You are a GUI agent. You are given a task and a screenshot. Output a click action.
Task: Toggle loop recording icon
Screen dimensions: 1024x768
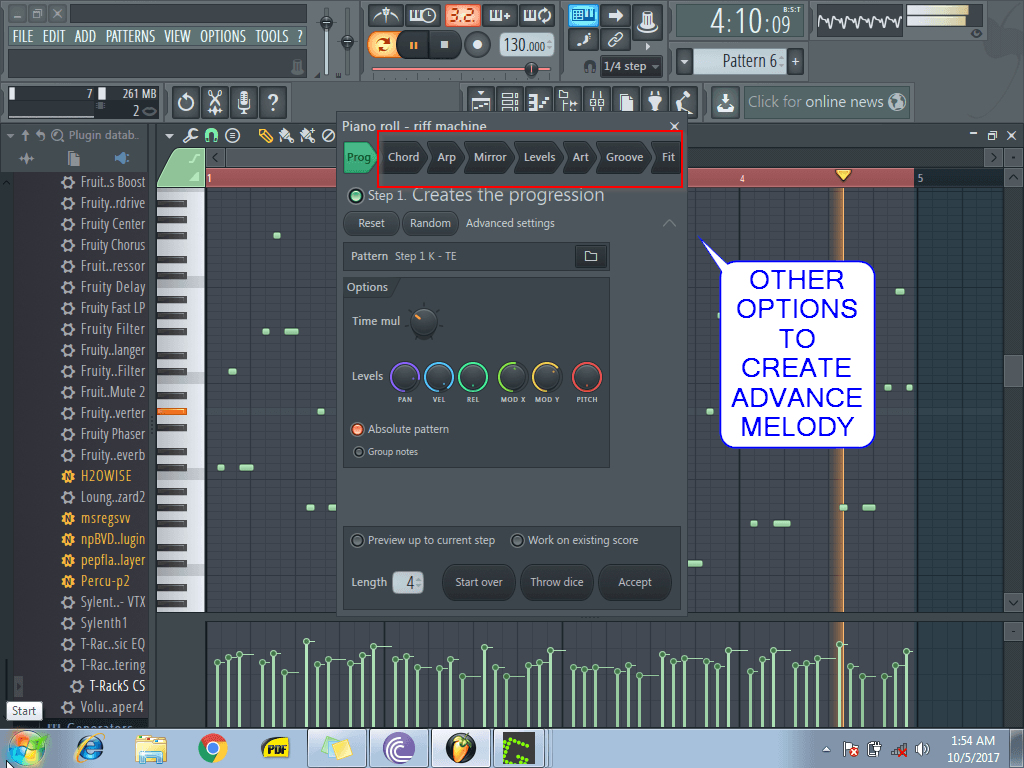pyautogui.click(x=537, y=15)
